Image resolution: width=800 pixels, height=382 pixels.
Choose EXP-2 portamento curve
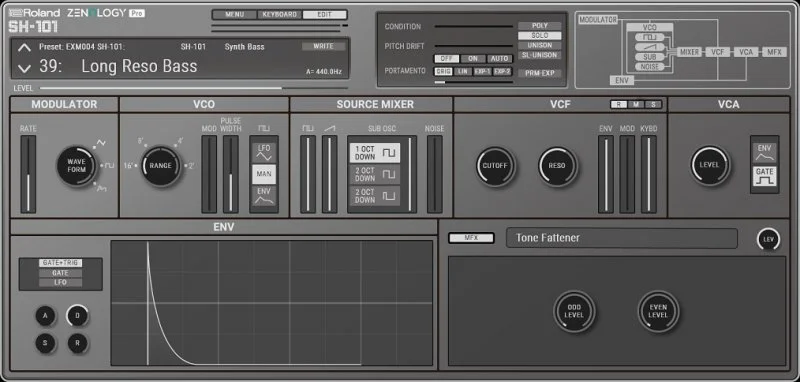tap(502, 72)
